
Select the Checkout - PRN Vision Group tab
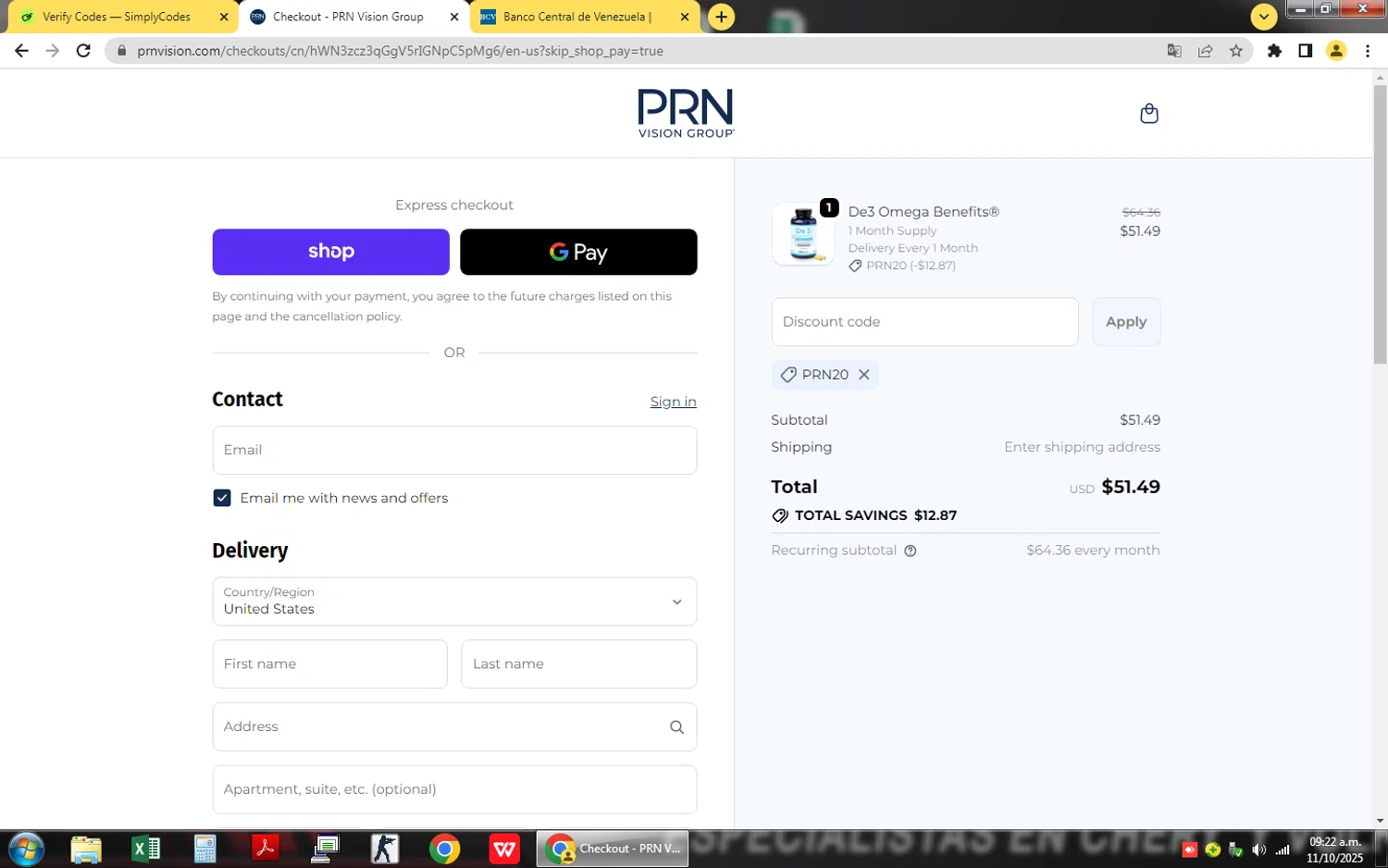tap(348, 17)
